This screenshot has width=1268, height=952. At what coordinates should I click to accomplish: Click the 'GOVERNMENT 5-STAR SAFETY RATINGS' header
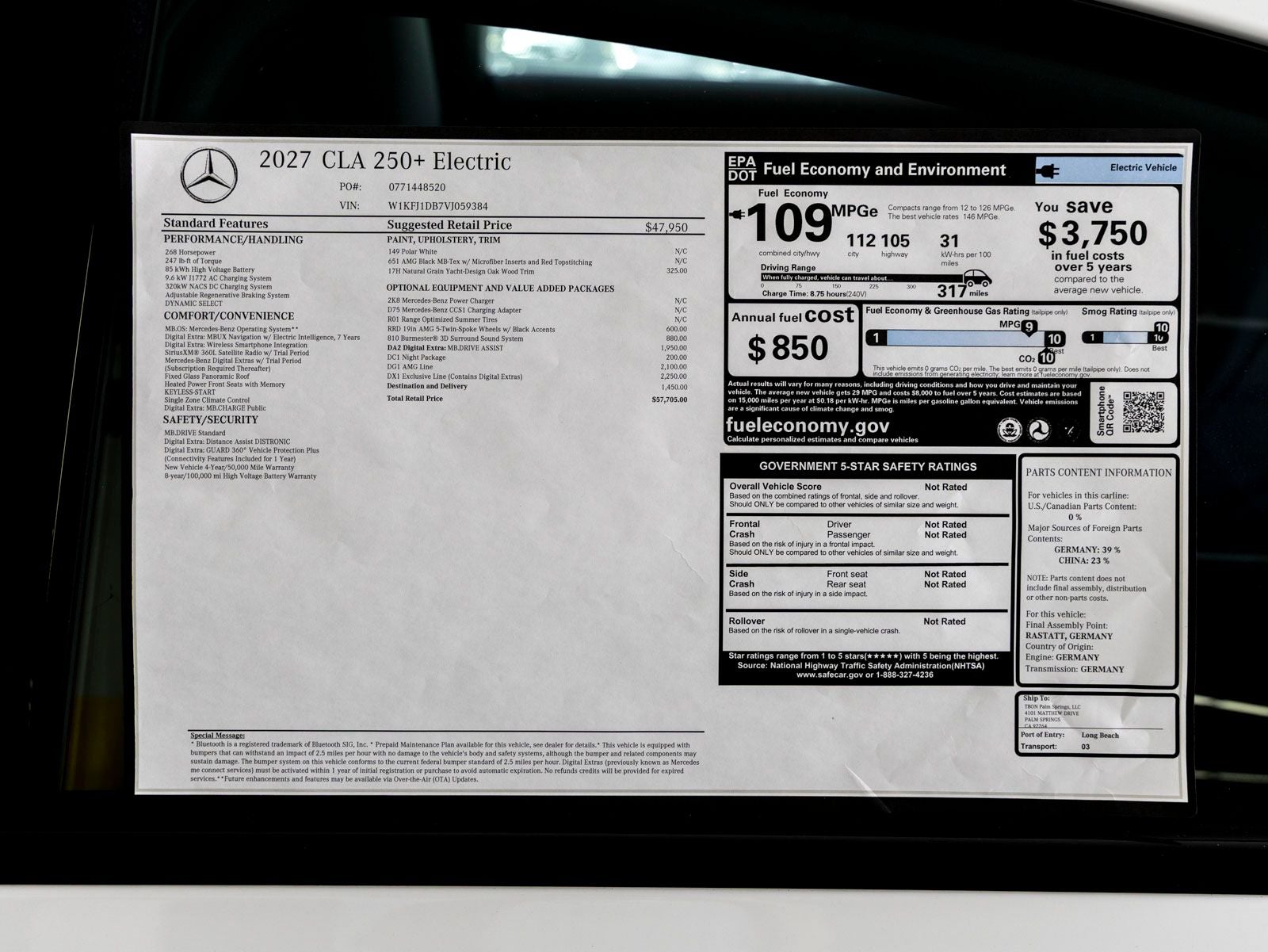click(868, 466)
